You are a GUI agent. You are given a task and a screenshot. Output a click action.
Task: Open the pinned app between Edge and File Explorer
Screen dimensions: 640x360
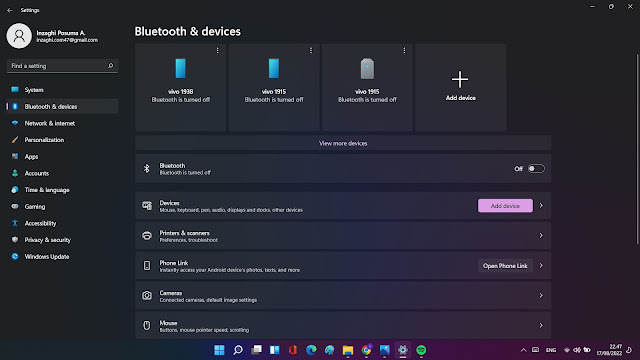point(329,350)
